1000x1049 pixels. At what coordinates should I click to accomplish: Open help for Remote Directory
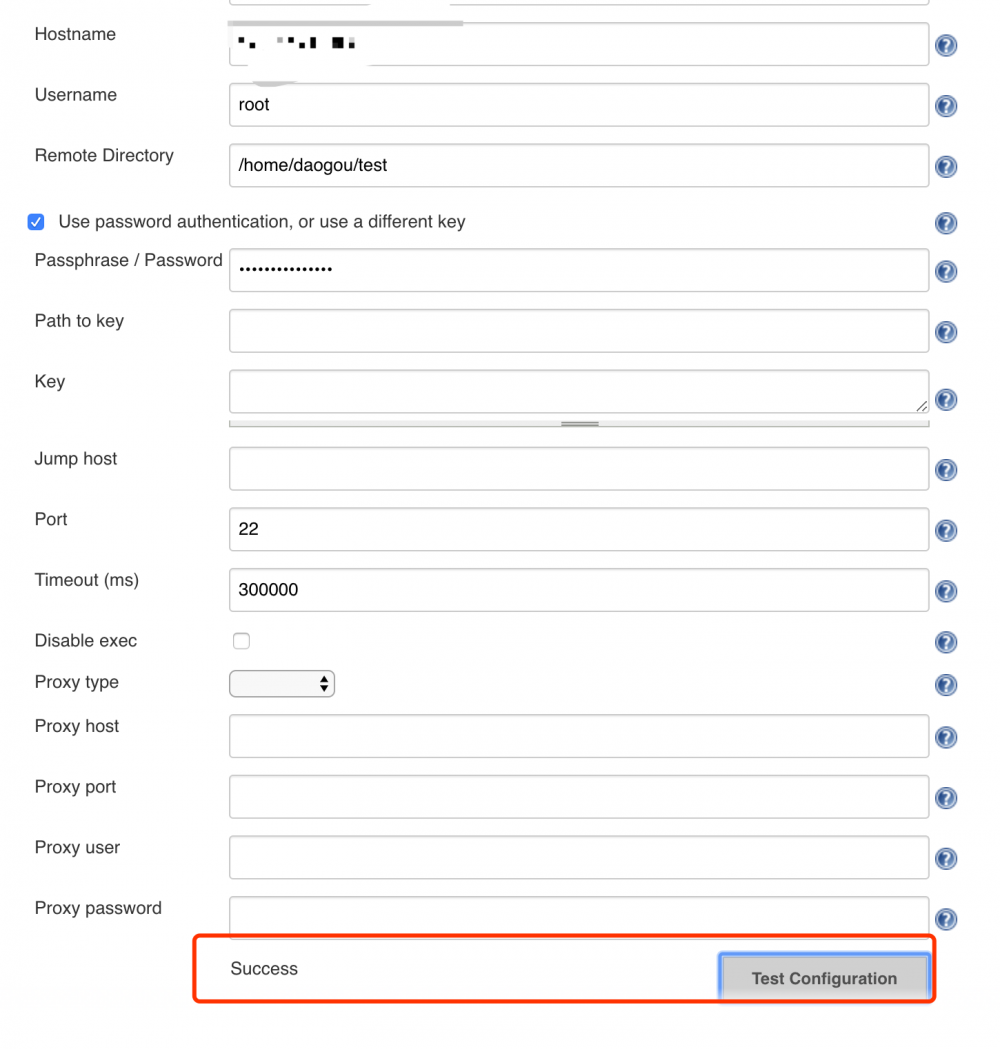tap(945, 166)
